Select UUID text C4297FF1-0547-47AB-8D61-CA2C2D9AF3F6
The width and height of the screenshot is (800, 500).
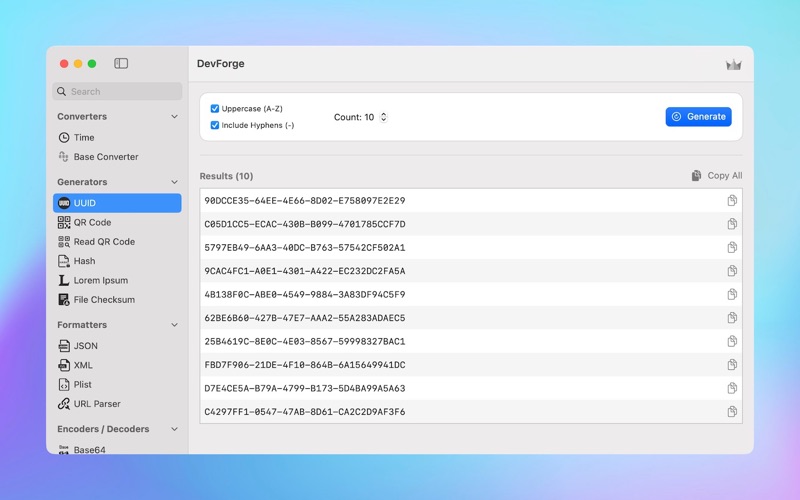tap(305, 412)
